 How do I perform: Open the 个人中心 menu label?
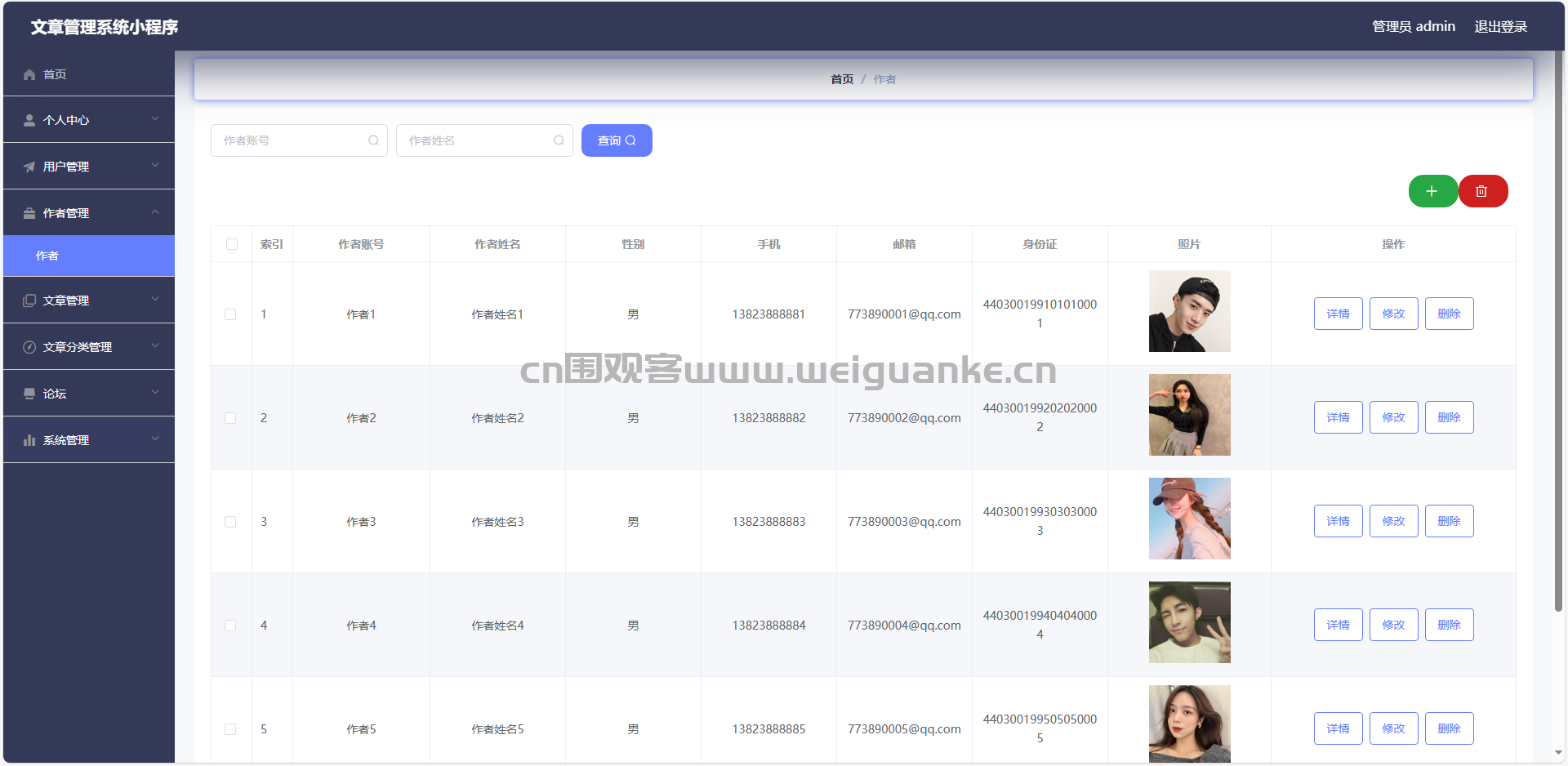pyautogui.click(x=66, y=120)
